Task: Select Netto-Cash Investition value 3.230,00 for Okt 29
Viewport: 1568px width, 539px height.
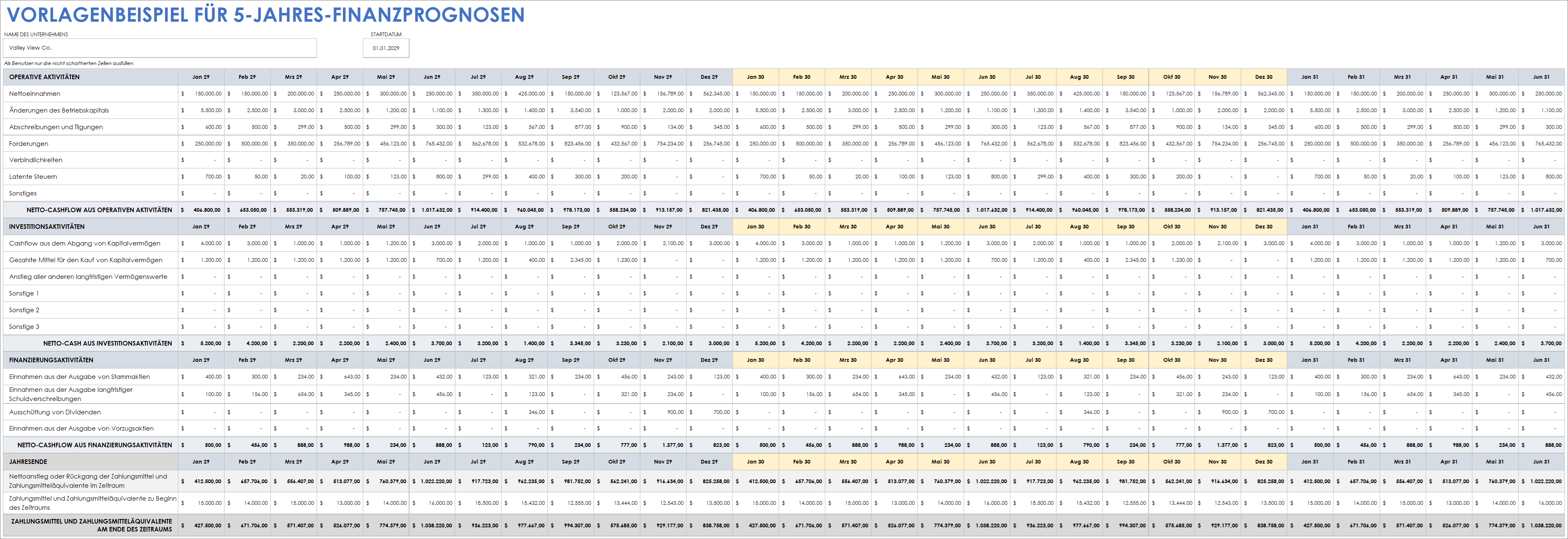Action: pos(617,343)
